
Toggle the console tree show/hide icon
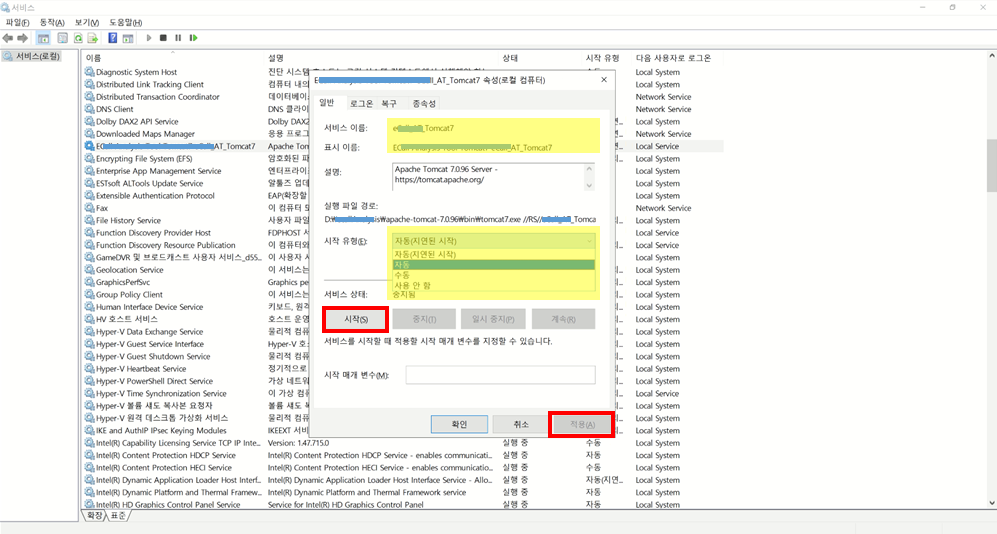43,38
